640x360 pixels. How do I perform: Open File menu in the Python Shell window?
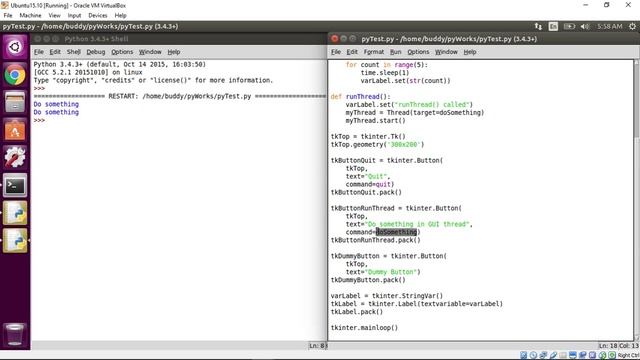(39, 52)
